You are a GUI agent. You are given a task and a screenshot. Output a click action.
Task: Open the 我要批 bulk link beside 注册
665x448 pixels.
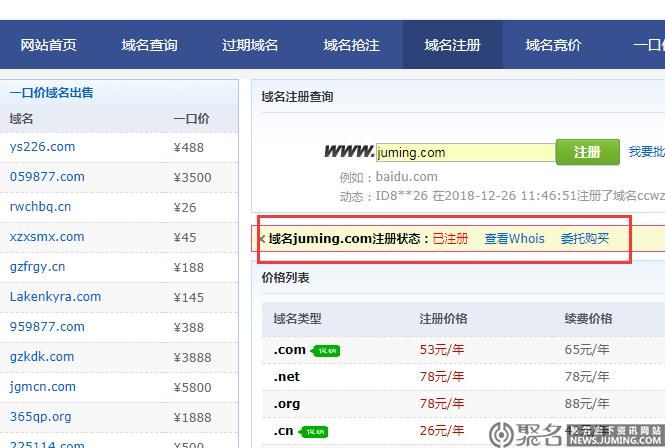[646, 151]
